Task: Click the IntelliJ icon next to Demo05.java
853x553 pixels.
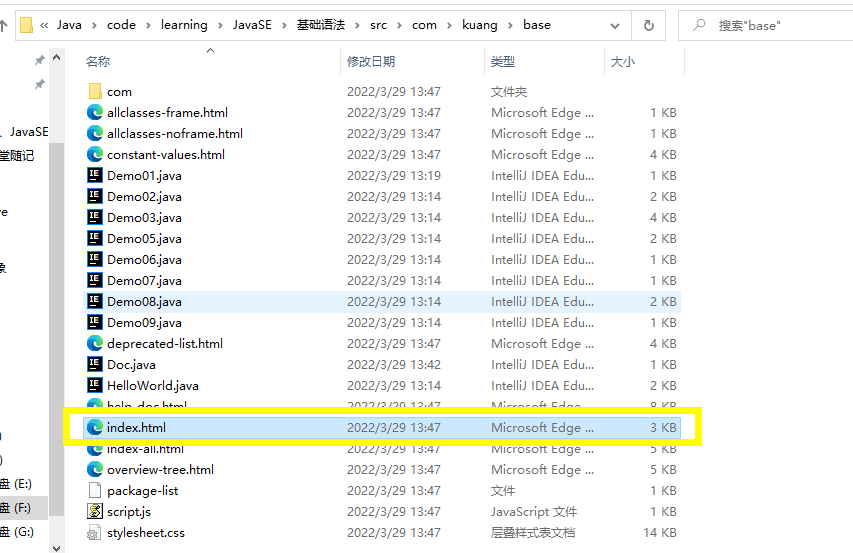Action: [x=95, y=238]
